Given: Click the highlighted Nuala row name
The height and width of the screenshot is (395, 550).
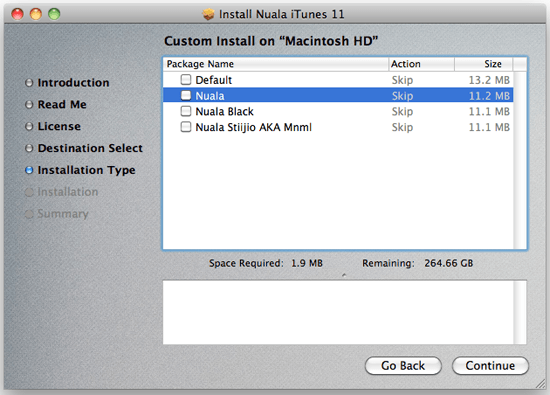Looking at the screenshot, I should coord(210,96).
